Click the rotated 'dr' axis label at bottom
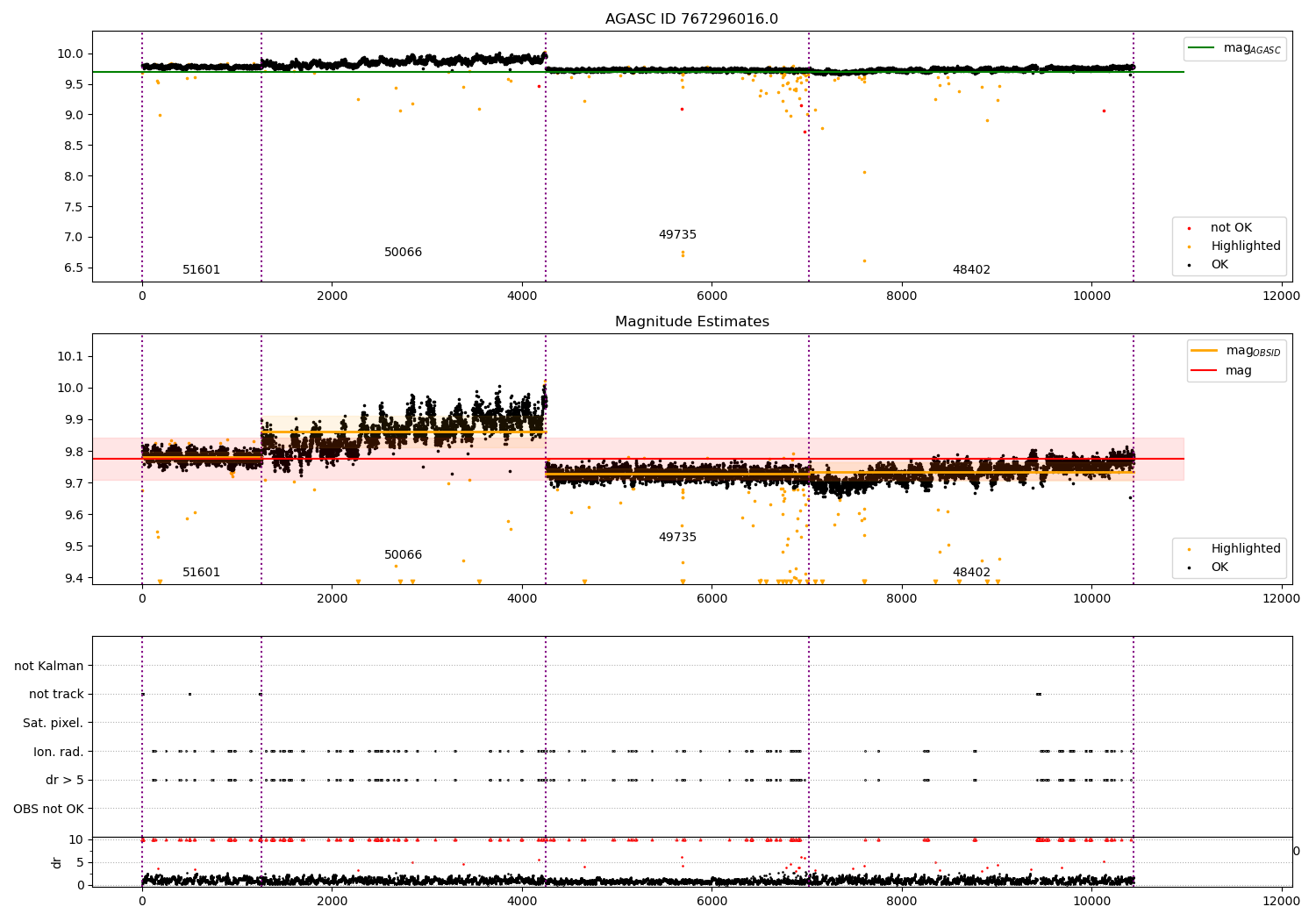 point(57,863)
